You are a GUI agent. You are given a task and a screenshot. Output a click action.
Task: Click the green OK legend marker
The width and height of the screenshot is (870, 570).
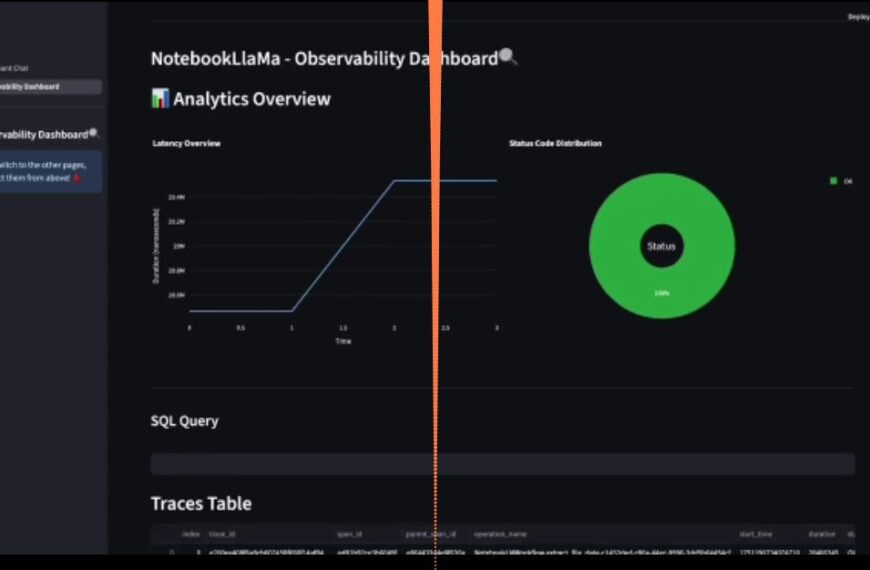point(833,181)
